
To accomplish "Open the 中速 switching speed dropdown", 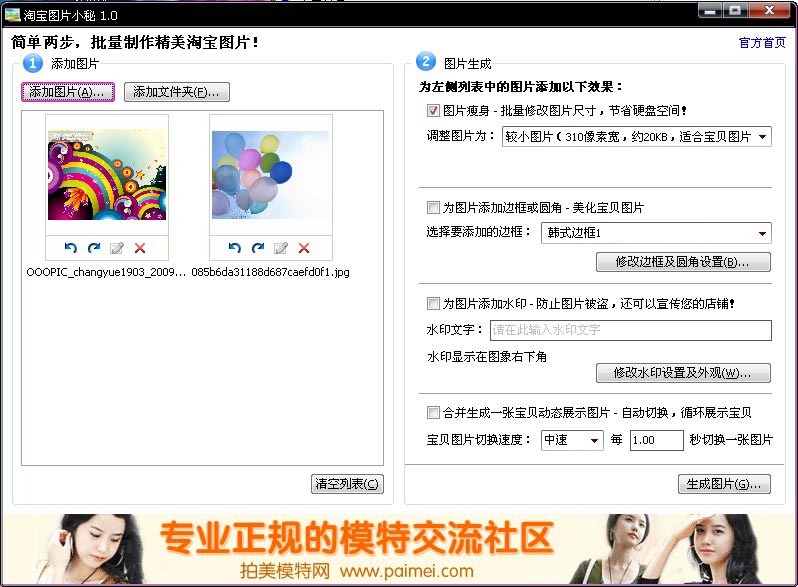I will [x=571, y=440].
